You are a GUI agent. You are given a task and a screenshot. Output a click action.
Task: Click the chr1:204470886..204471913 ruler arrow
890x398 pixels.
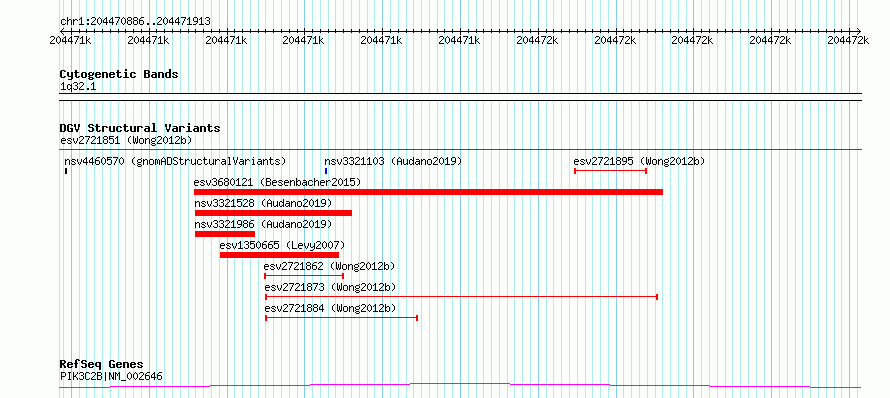click(460, 31)
